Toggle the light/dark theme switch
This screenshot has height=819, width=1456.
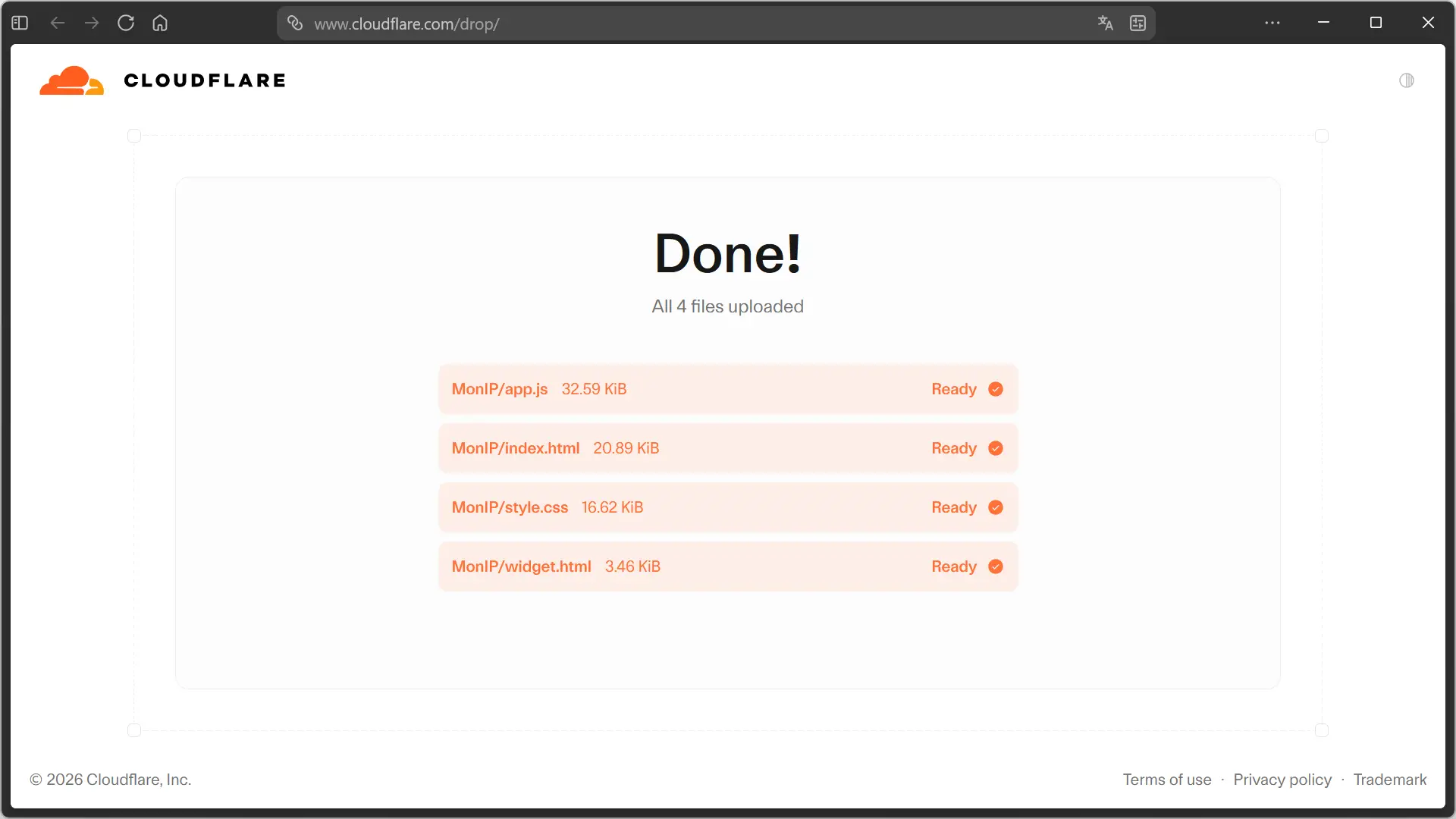(x=1407, y=80)
